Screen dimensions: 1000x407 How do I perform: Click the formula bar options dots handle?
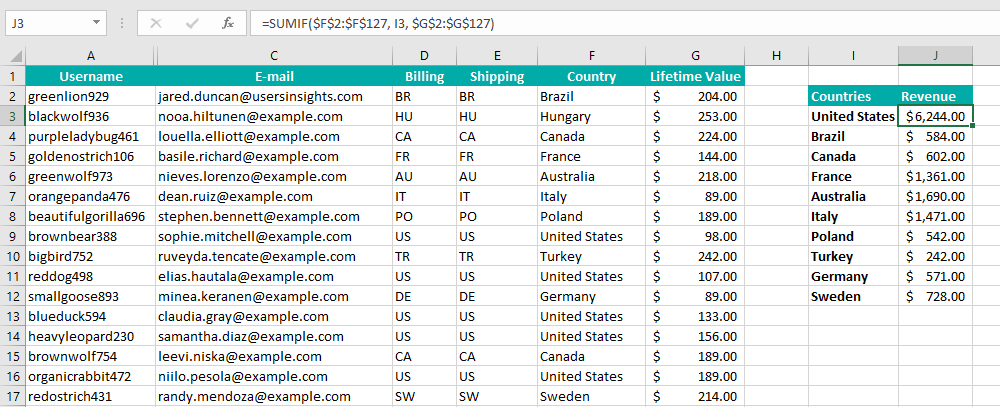122,24
